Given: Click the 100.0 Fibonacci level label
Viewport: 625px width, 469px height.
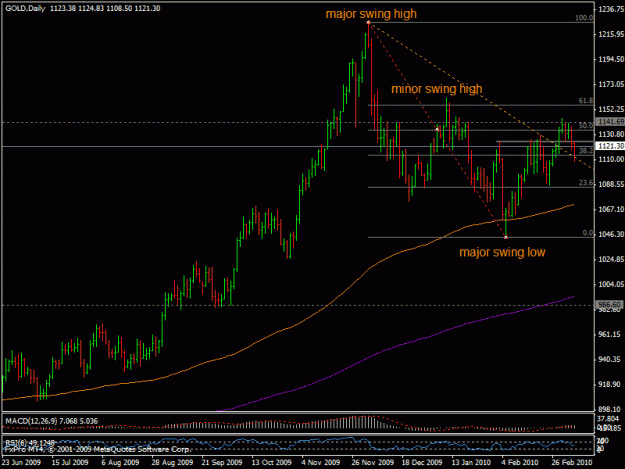Looking at the screenshot, I should [x=584, y=18].
